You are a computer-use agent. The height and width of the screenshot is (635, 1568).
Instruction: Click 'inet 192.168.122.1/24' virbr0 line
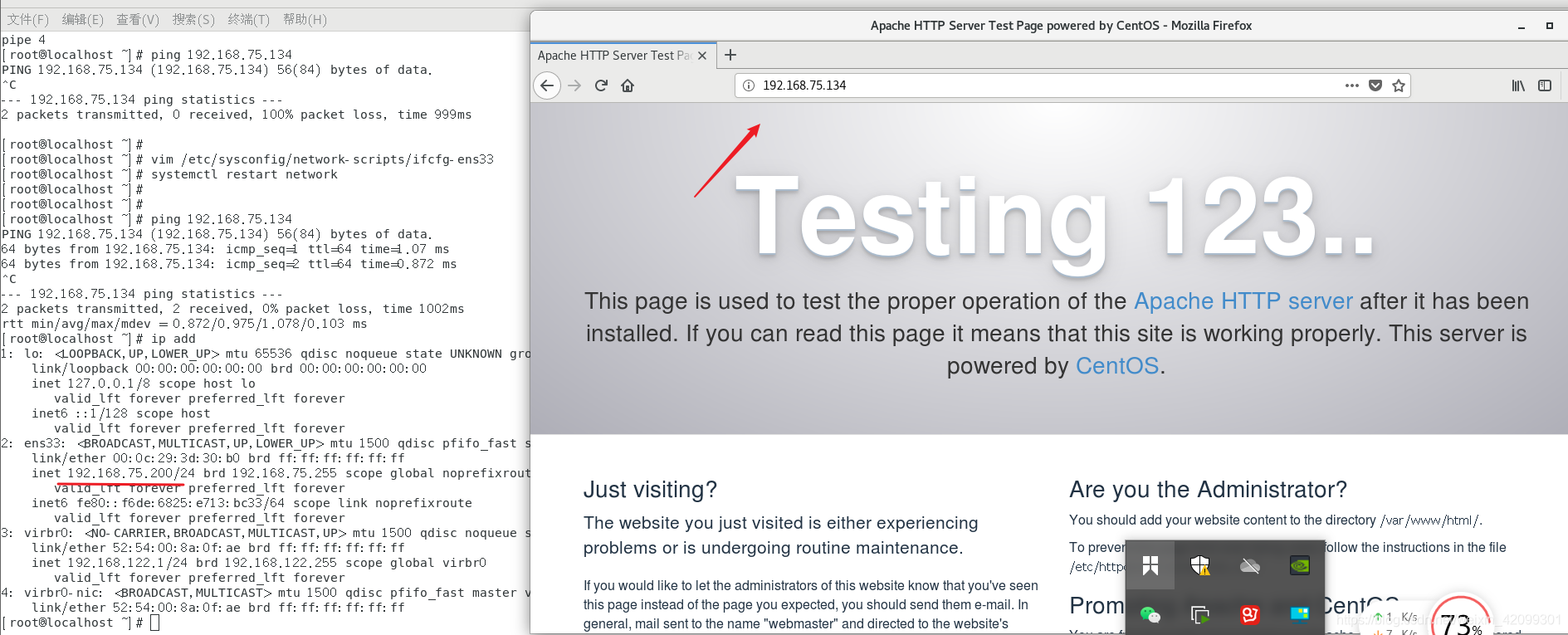259,563
